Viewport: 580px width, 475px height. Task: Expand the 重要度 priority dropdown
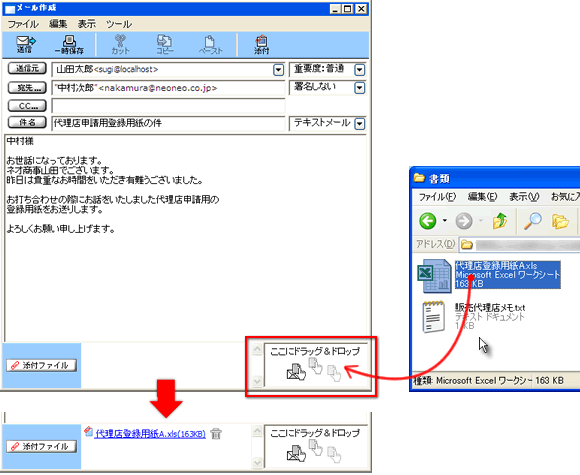360,70
